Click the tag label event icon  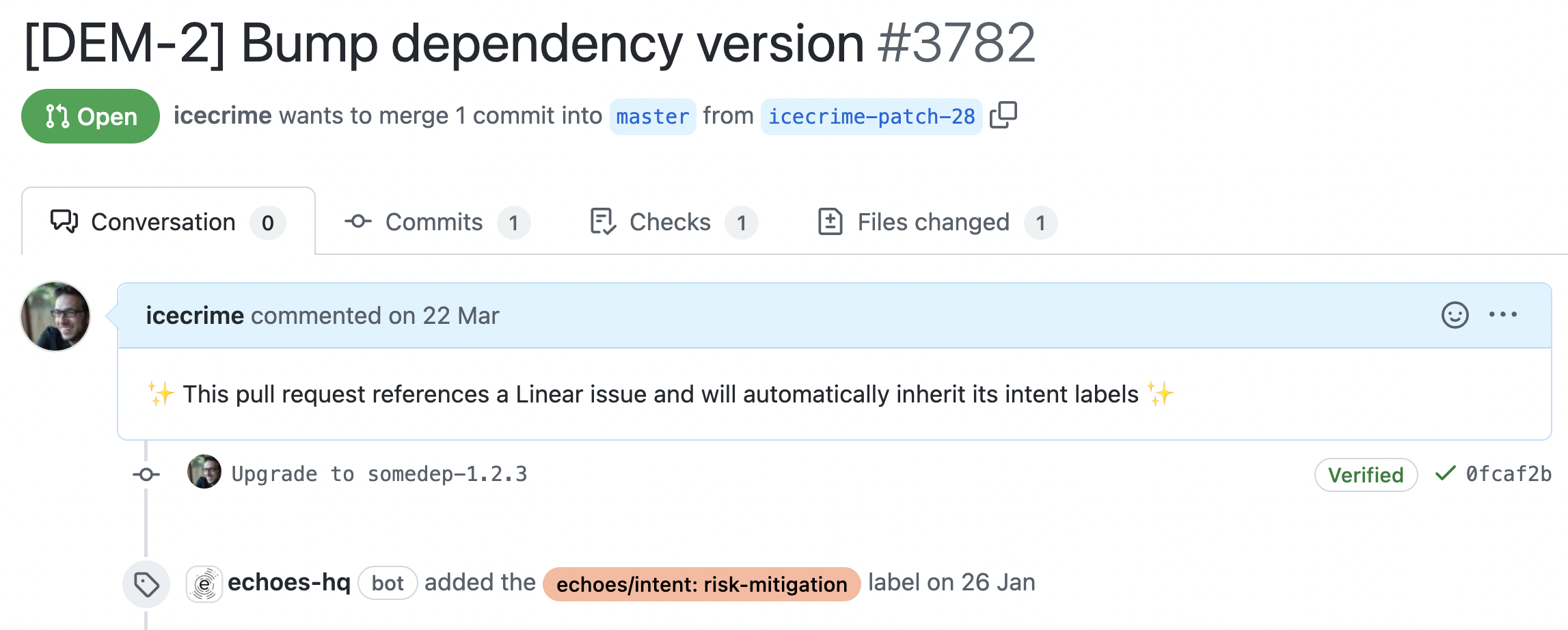click(x=146, y=584)
